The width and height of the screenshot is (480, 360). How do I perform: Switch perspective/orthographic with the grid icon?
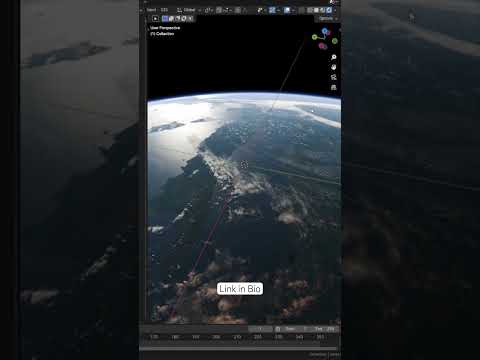click(334, 87)
